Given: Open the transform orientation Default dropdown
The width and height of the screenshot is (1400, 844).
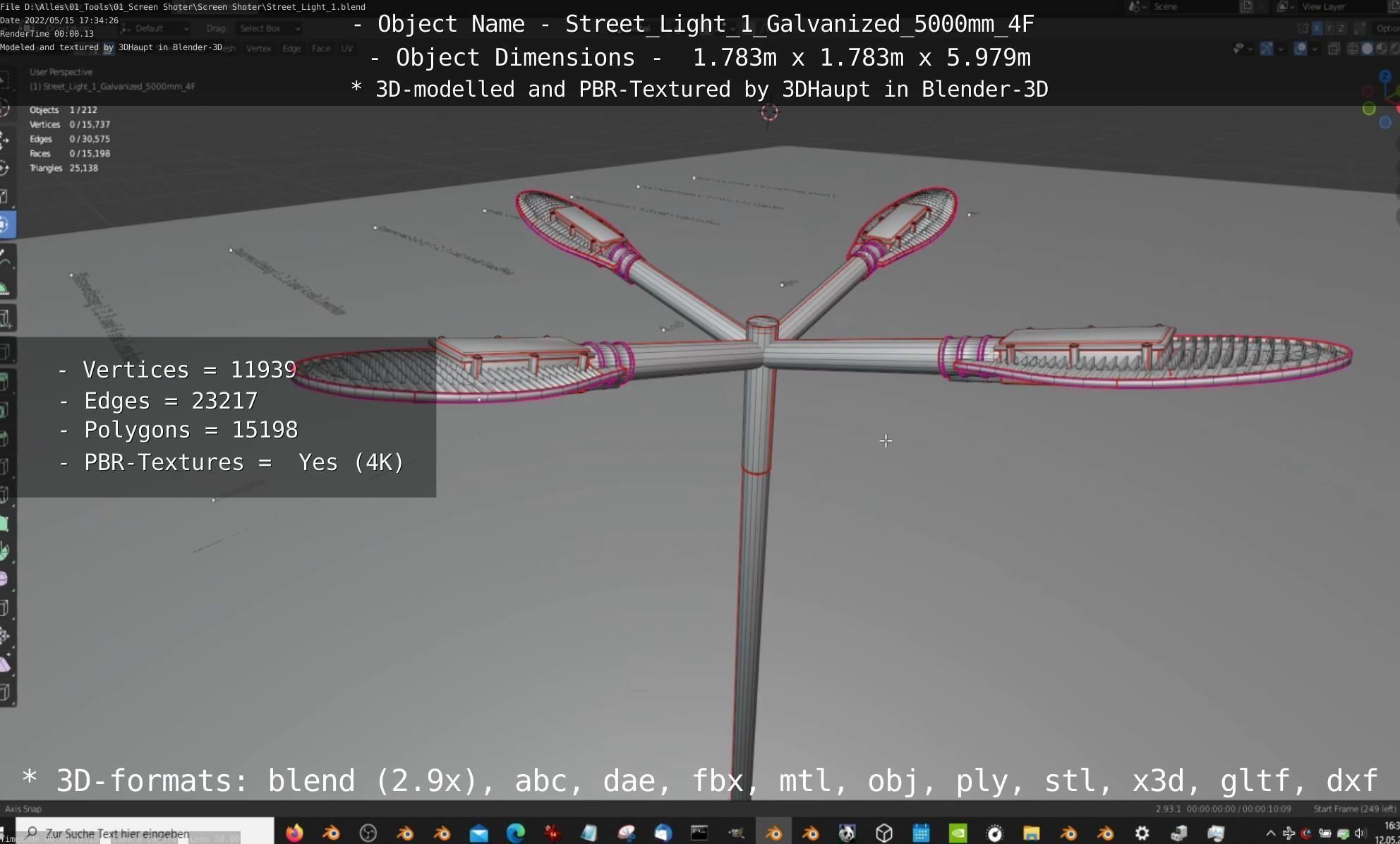Looking at the screenshot, I should point(155,28).
